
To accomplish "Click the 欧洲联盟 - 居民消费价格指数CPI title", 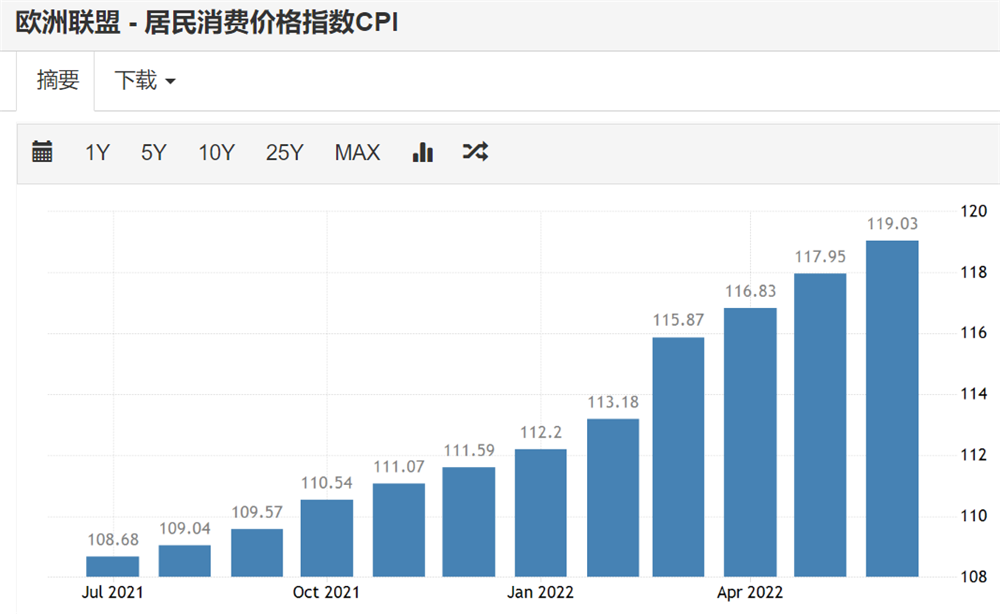I will 207,23.
